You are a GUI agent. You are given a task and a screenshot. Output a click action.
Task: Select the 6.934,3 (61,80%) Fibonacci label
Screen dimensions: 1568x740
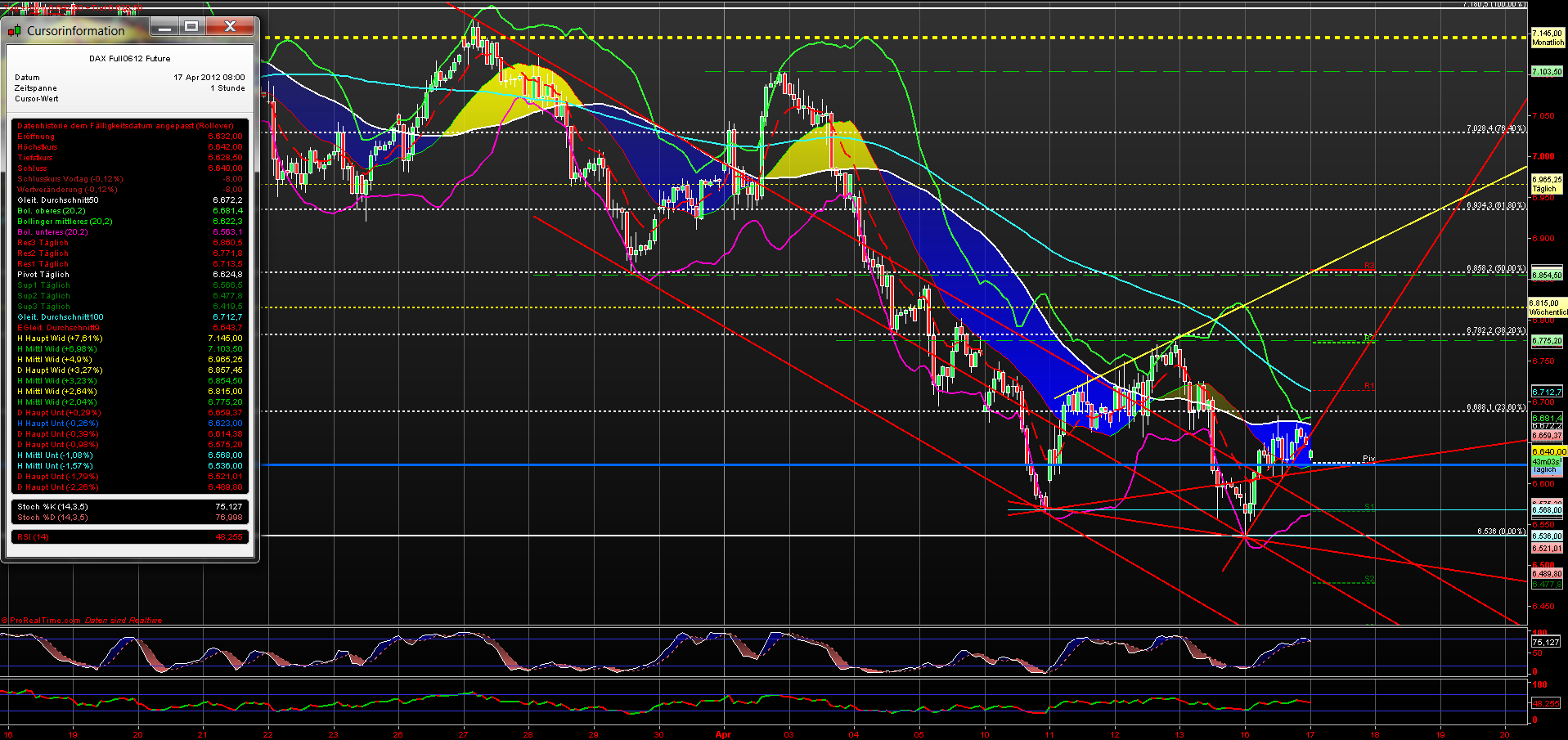(x=1495, y=205)
